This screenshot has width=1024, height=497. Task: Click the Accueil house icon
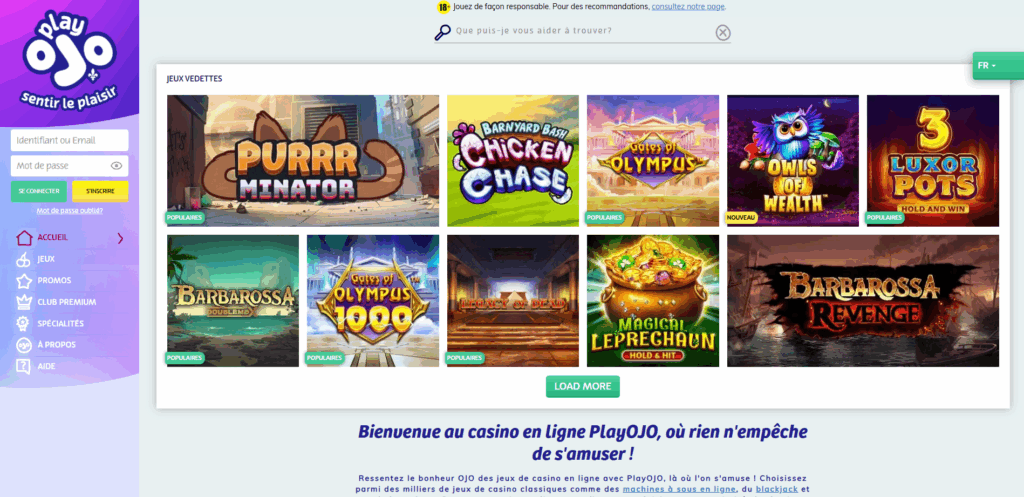pos(24,238)
